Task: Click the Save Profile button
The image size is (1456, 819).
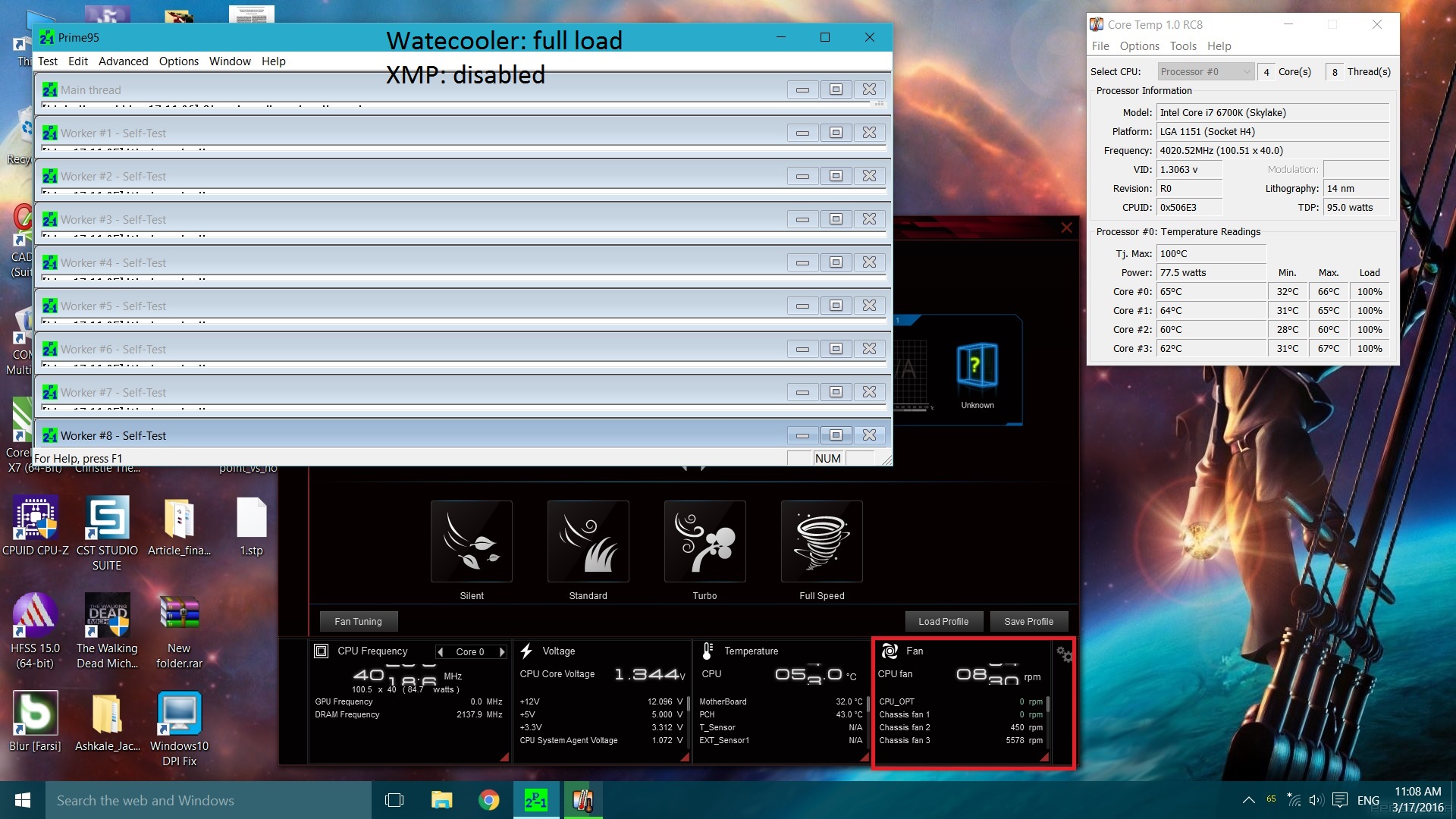Action: tap(1028, 621)
